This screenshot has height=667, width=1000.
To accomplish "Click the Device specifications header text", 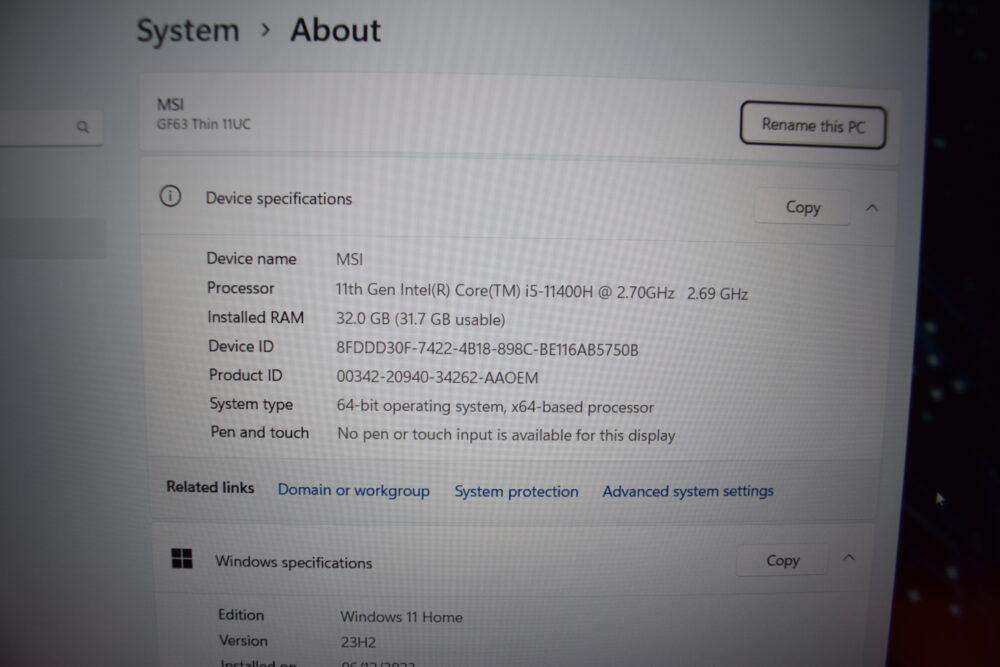I will coord(279,199).
